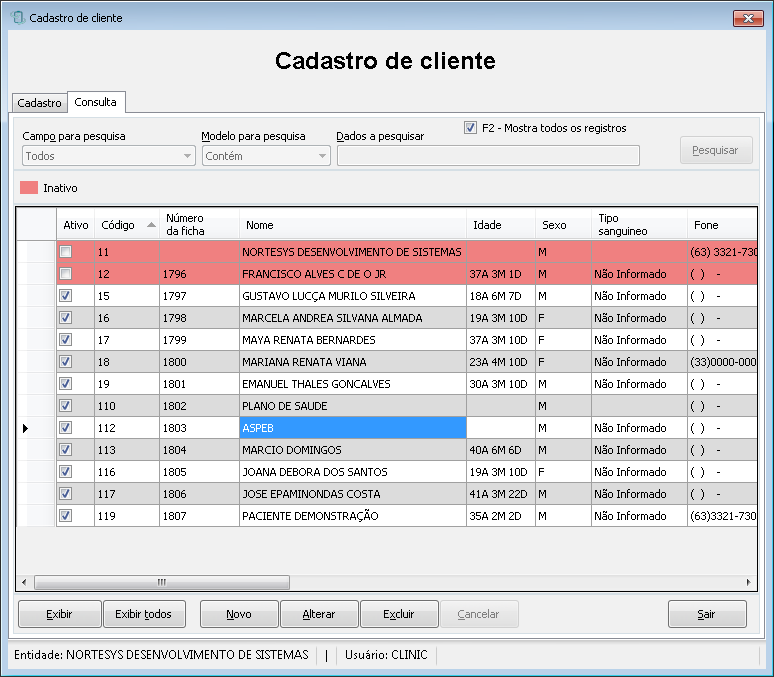The height and width of the screenshot is (677, 774).
Task: Click the horizontal scrollbar thumb
Action: (x=162, y=582)
